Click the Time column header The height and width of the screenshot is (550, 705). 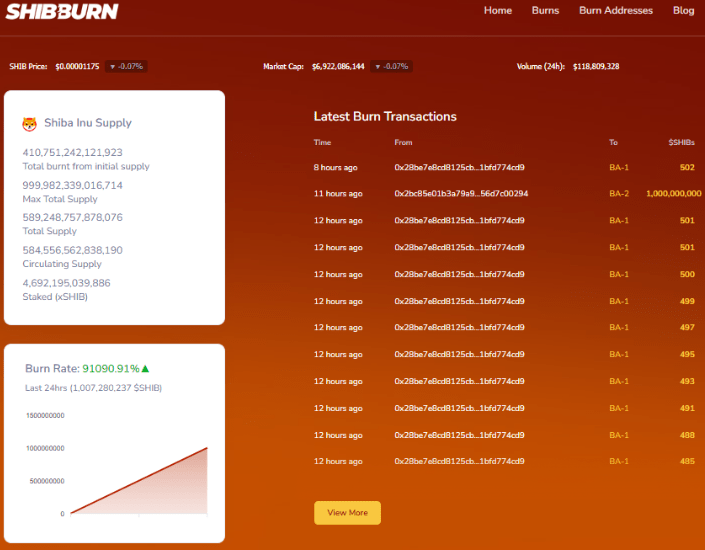click(x=322, y=143)
